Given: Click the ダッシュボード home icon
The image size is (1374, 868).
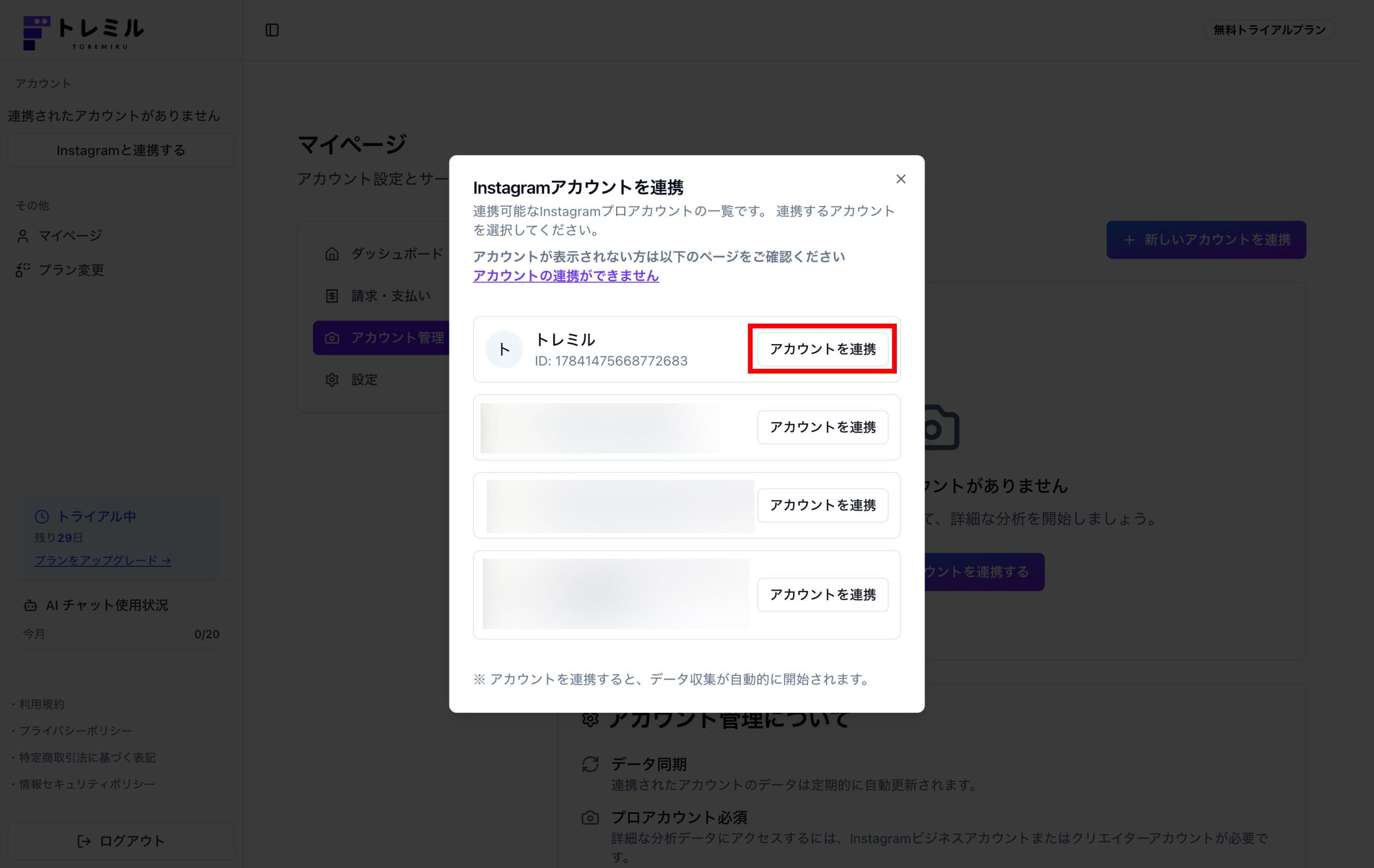Looking at the screenshot, I should tap(332, 253).
